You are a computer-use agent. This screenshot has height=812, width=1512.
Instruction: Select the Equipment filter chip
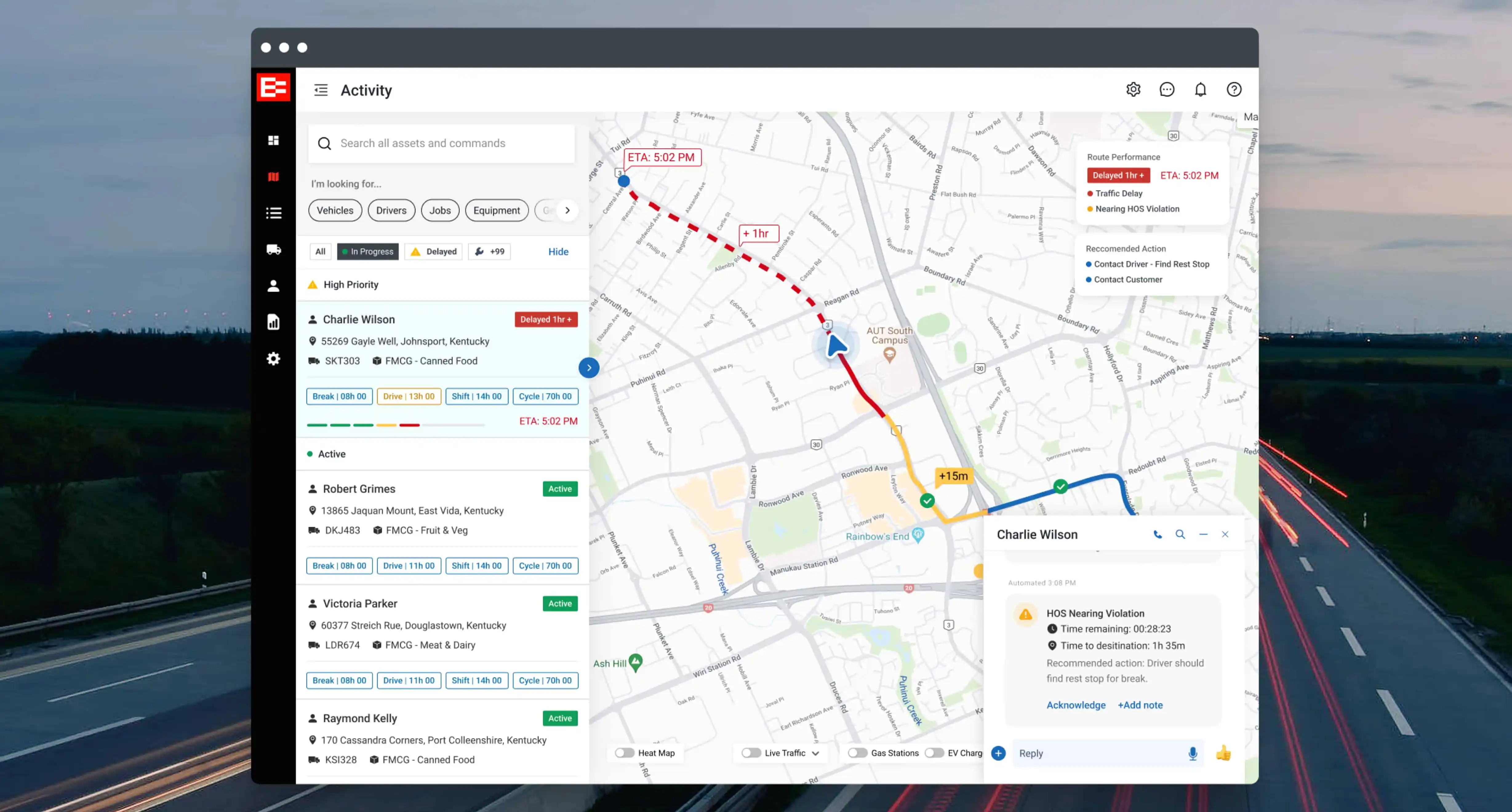(x=497, y=211)
